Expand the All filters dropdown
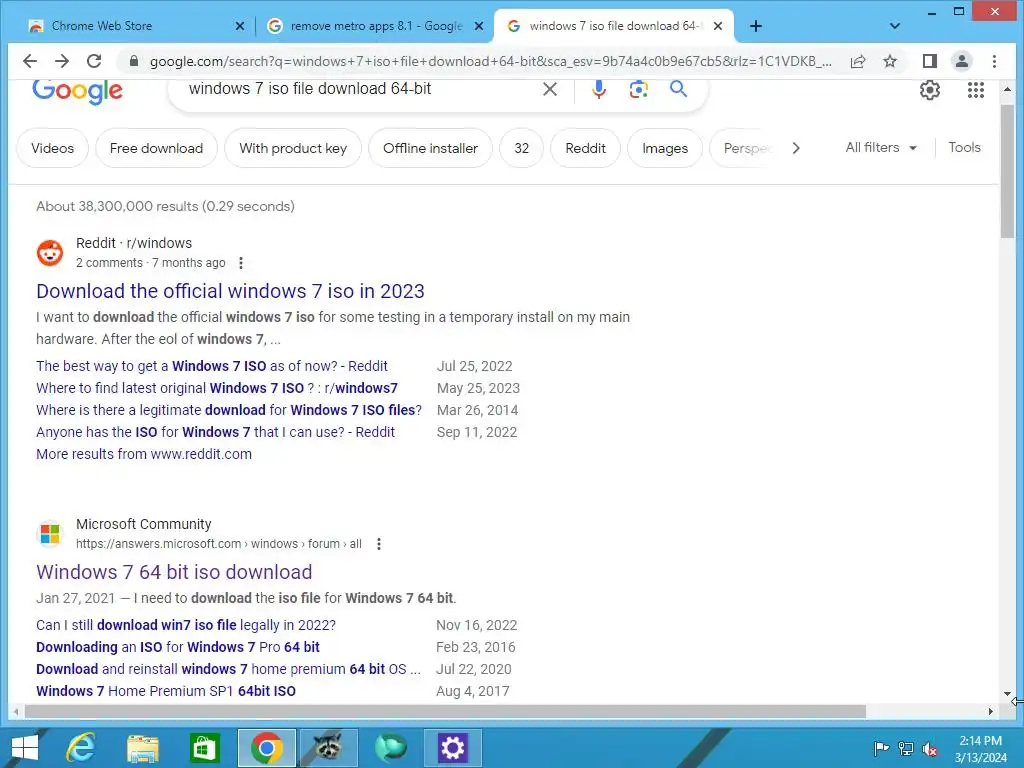Viewport: 1024px width, 768px height. [881, 148]
